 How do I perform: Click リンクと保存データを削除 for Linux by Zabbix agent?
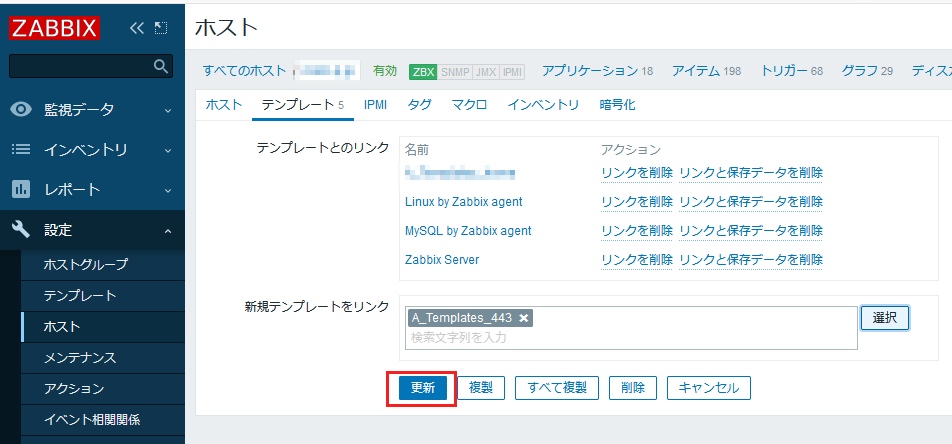click(x=751, y=202)
